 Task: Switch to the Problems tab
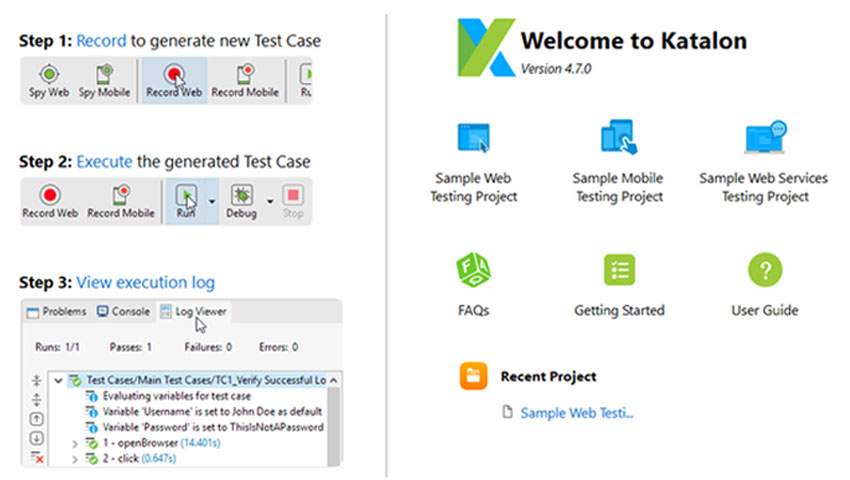click(x=57, y=312)
